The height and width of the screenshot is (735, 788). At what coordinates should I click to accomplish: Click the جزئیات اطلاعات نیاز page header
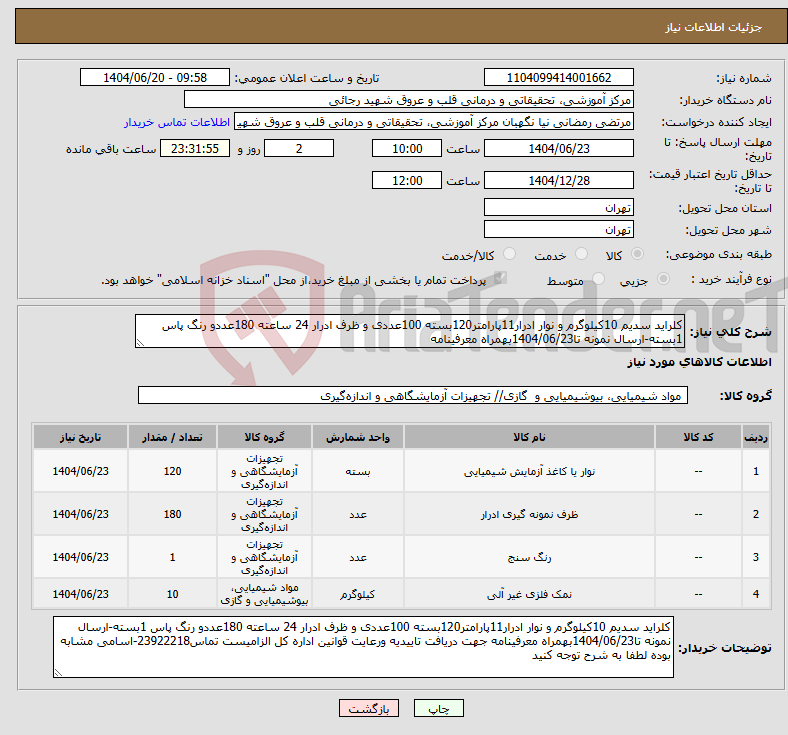pyautogui.click(x=714, y=27)
